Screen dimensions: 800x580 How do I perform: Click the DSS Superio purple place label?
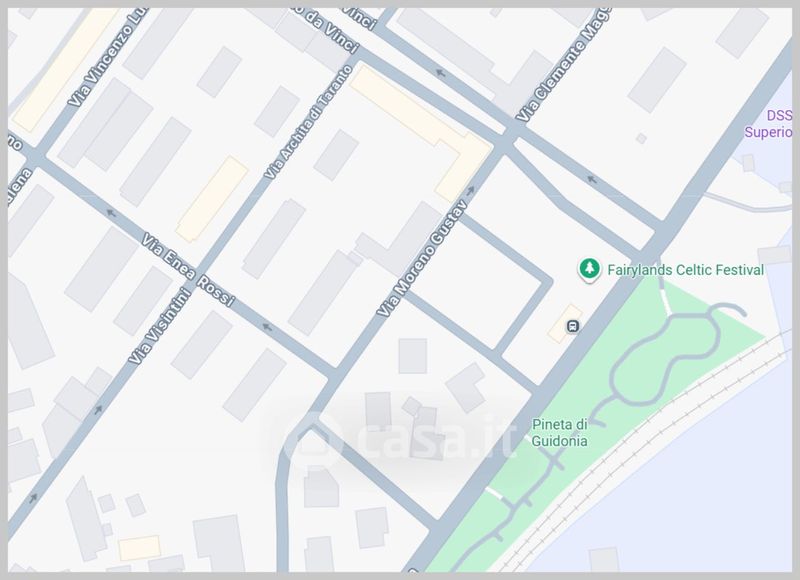[769, 123]
